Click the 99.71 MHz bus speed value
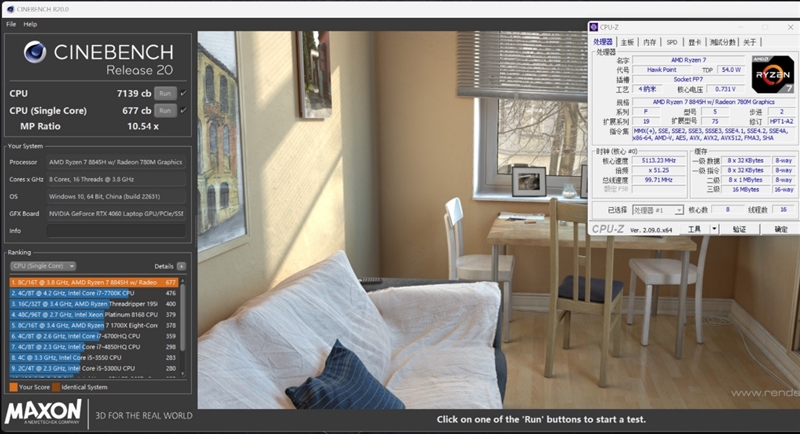The height and width of the screenshot is (434, 800). click(x=659, y=180)
